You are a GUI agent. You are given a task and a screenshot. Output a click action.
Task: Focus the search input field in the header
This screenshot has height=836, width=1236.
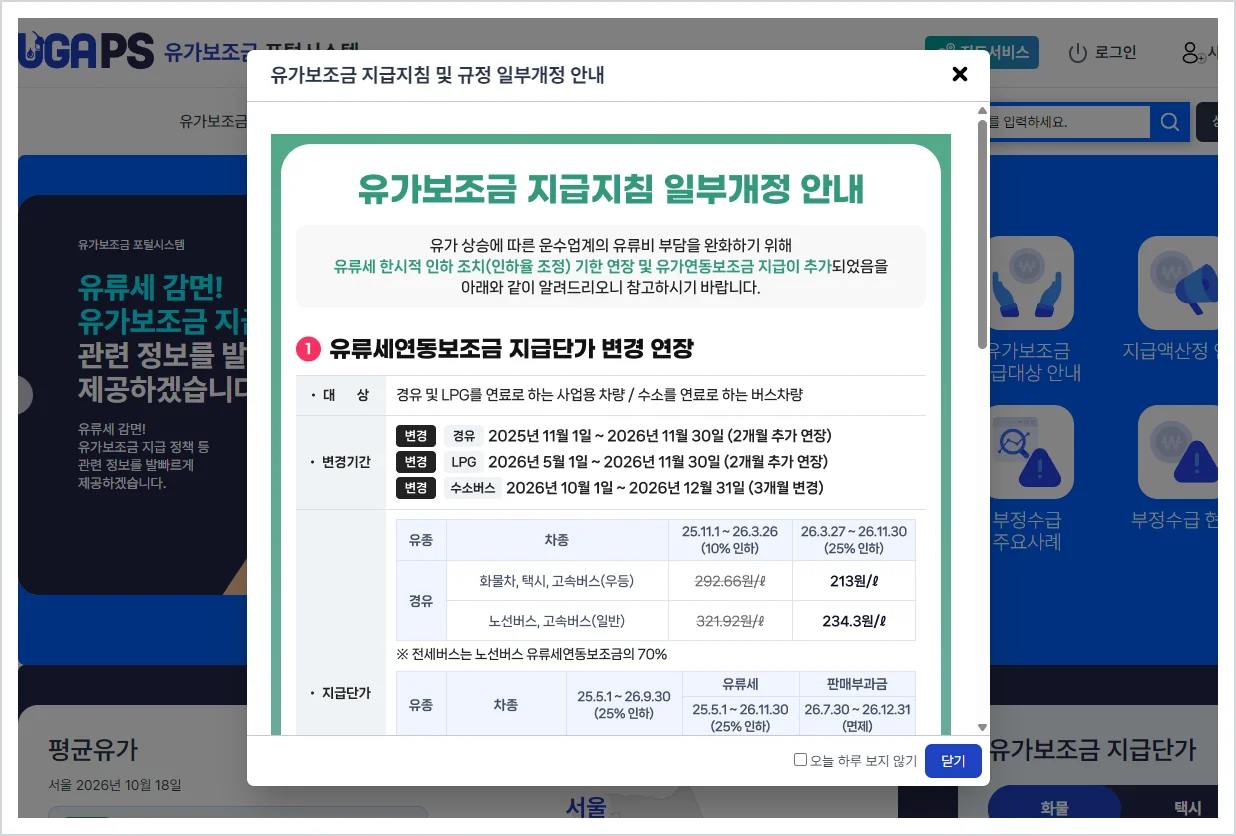tap(1069, 122)
